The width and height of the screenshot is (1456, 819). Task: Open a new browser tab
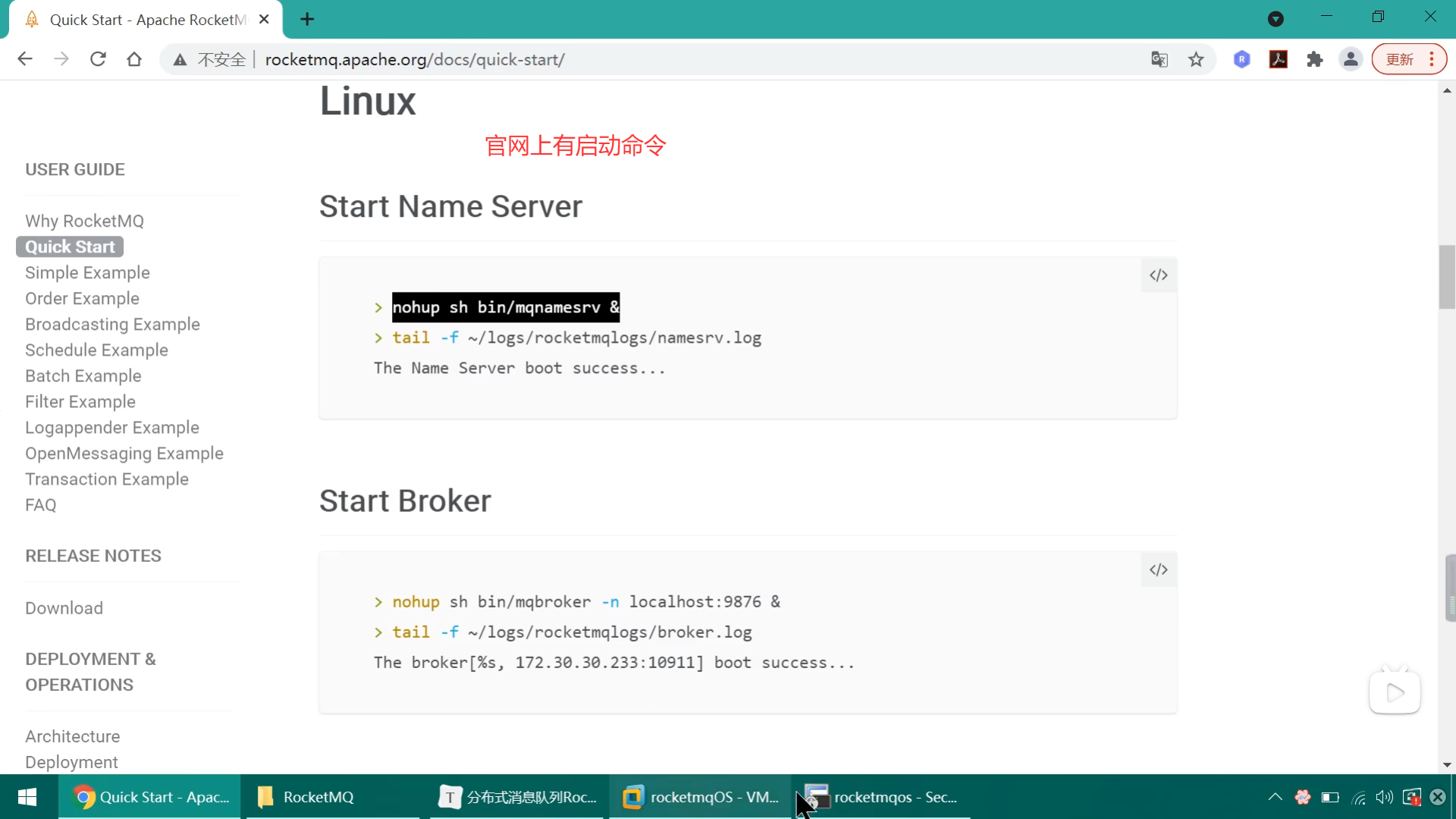tap(307, 19)
